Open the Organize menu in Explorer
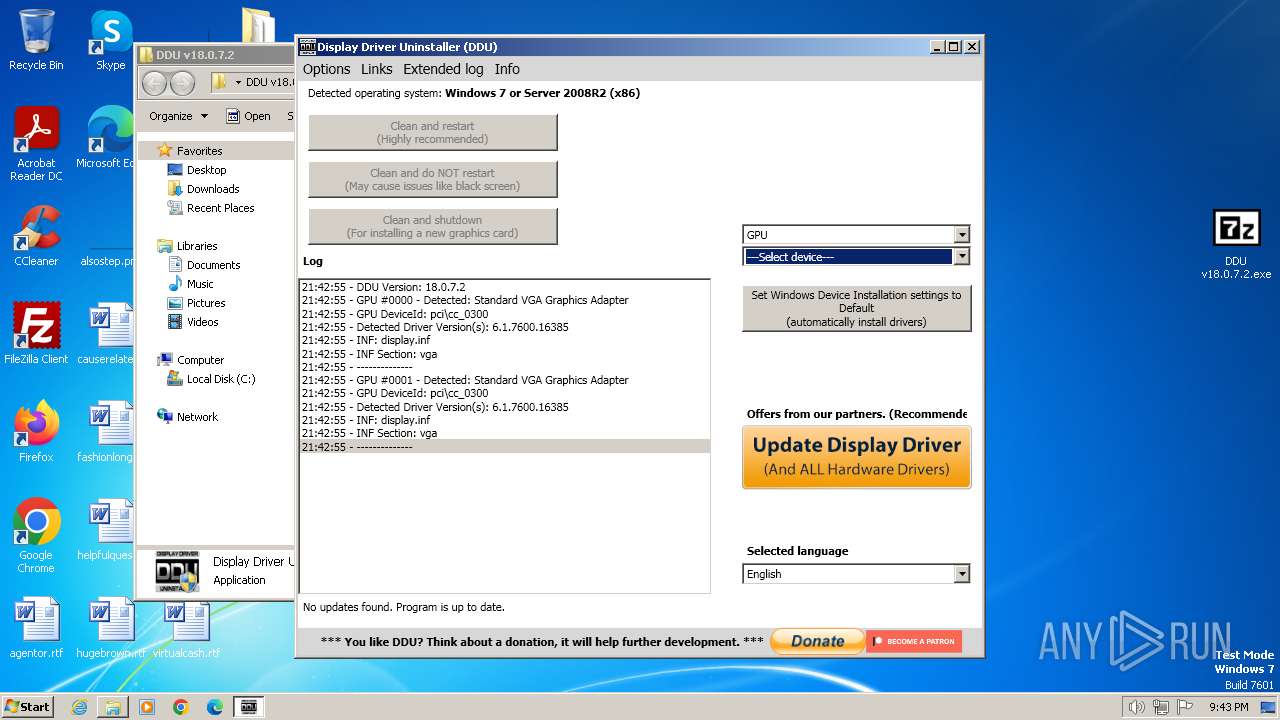This screenshot has width=1280, height=720. (x=178, y=116)
